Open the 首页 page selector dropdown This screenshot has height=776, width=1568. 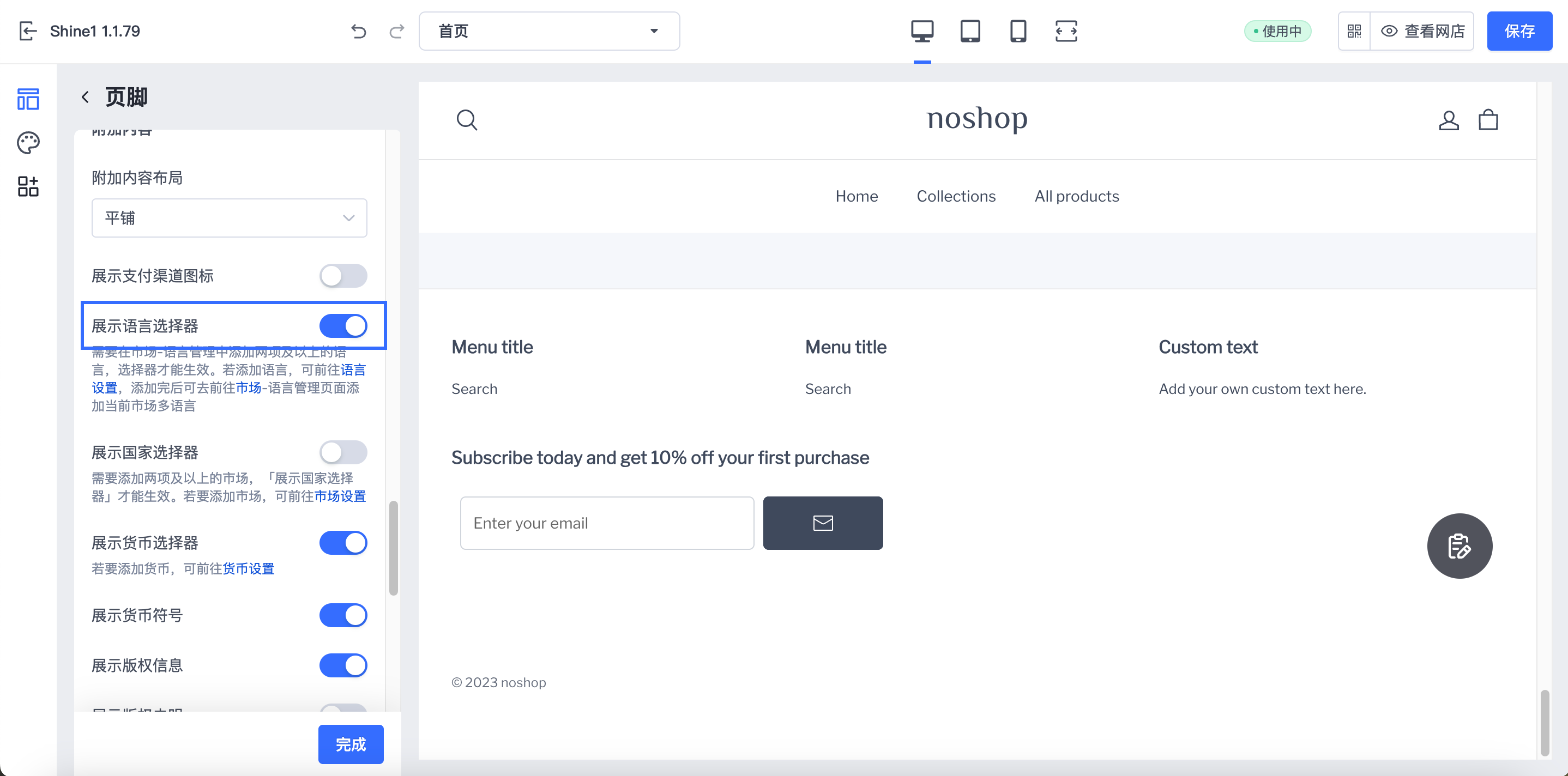[548, 31]
